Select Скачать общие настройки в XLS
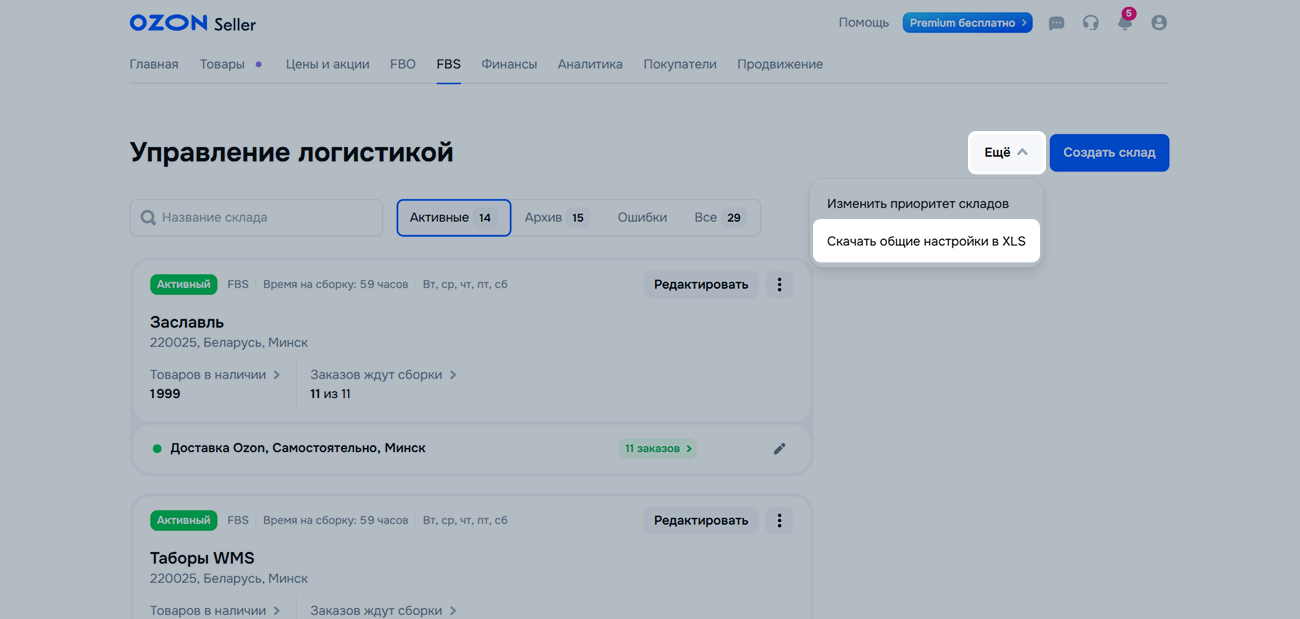1300x619 pixels. click(926, 242)
